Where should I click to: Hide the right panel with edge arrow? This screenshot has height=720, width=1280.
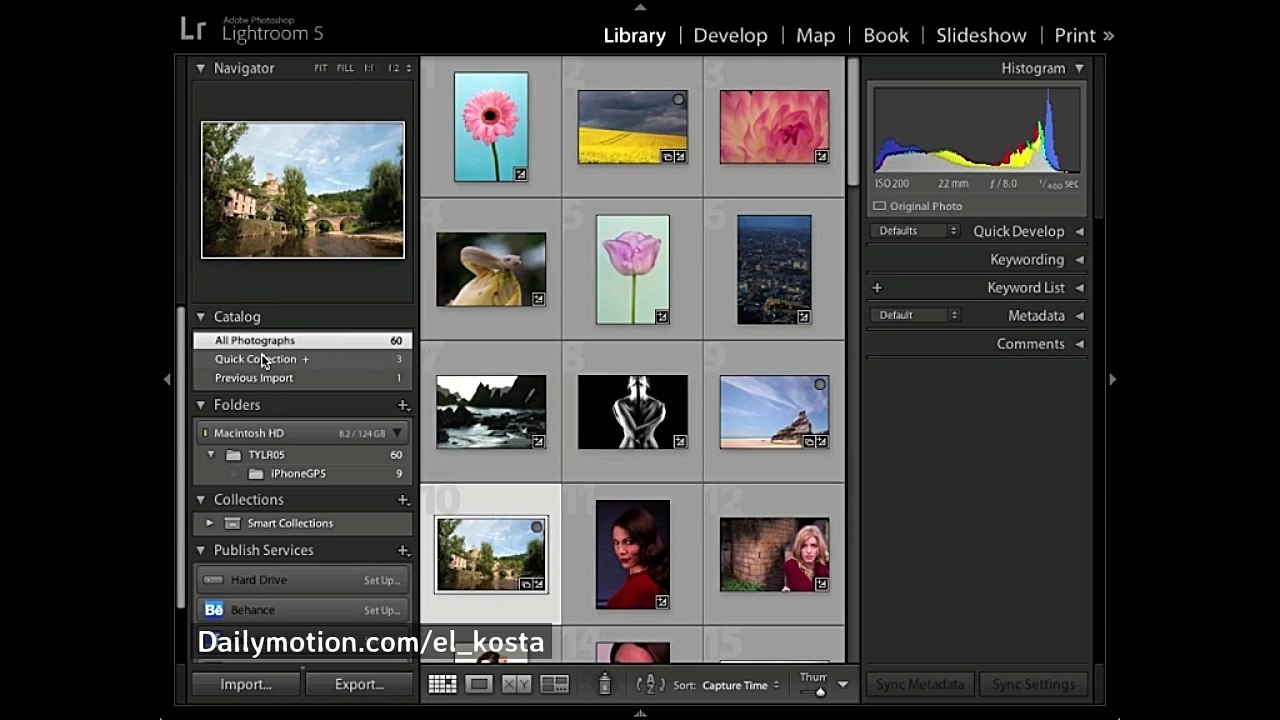pos(1112,379)
